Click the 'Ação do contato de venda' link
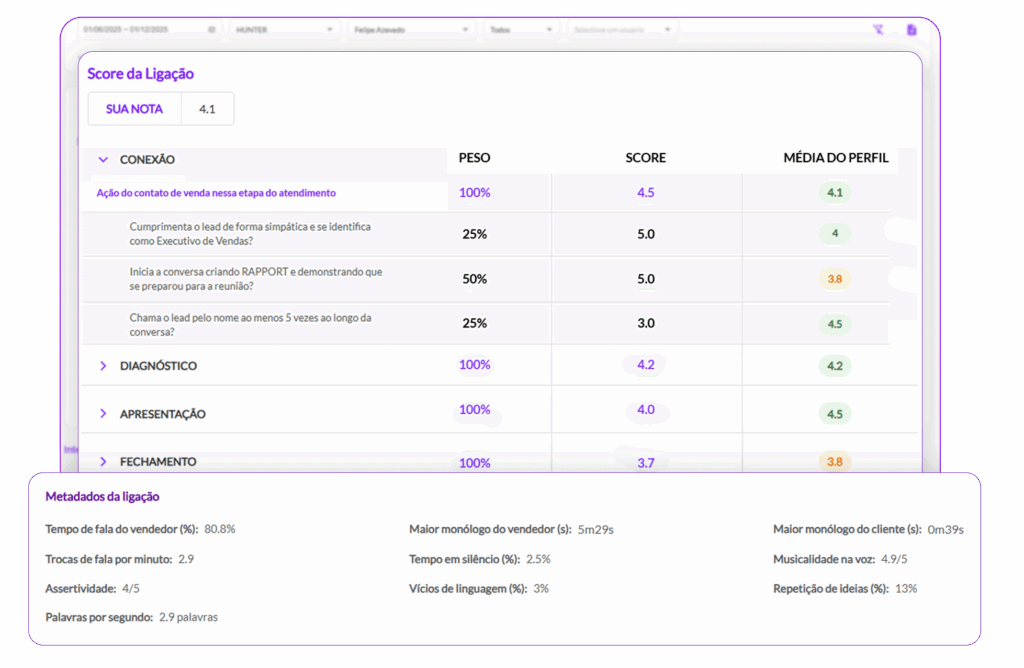 (216, 193)
